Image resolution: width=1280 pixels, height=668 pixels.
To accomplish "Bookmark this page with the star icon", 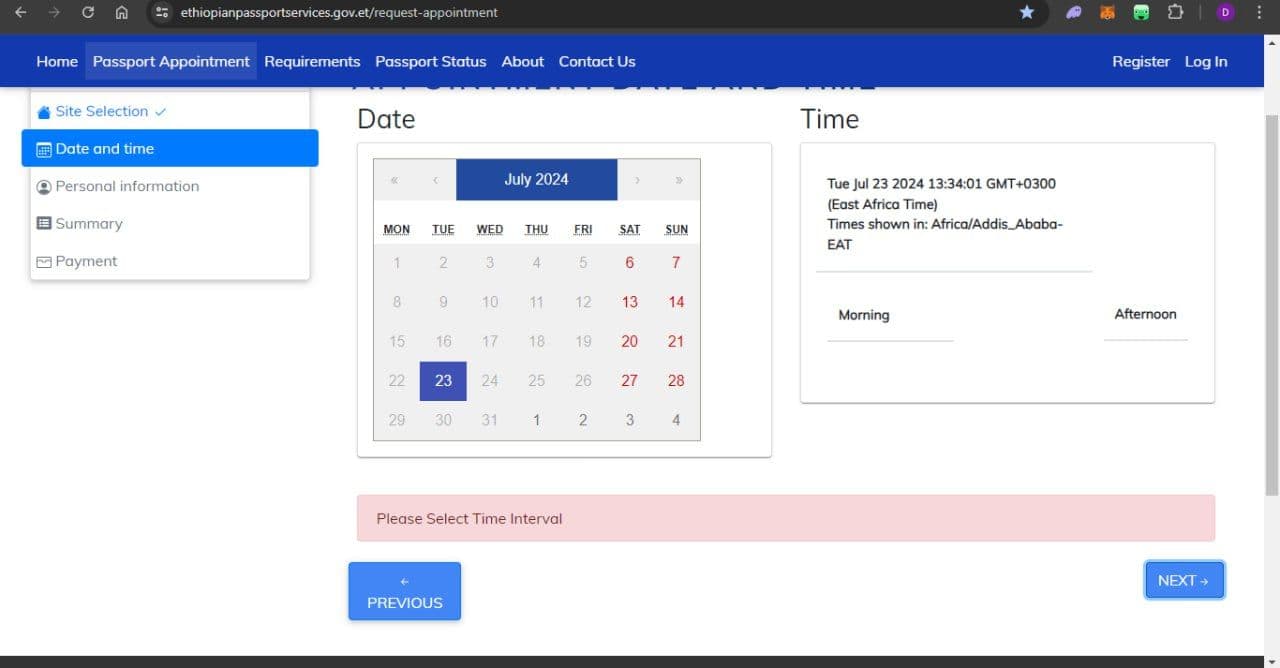I will point(1027,12).
